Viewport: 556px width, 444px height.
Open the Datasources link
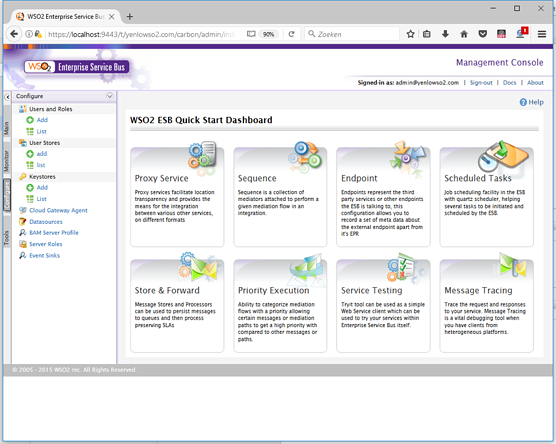coord(46,221)
